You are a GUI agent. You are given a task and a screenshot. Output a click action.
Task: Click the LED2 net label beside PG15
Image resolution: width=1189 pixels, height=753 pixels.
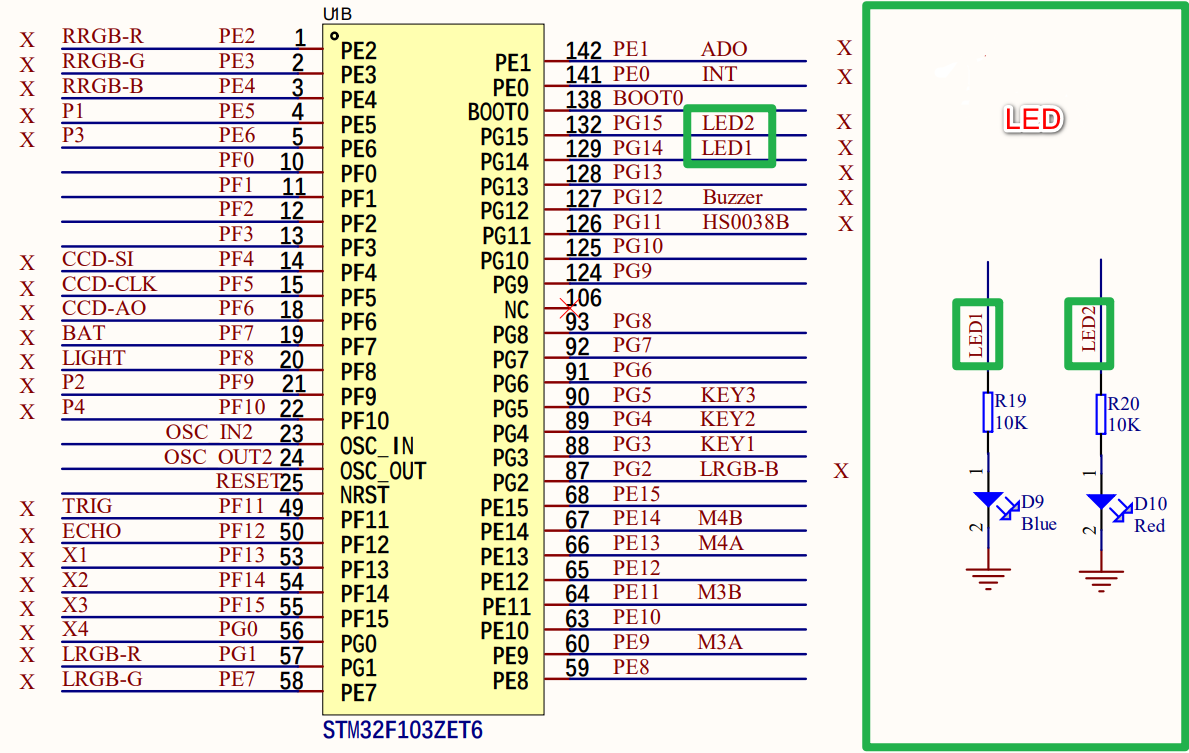[728, 122]
